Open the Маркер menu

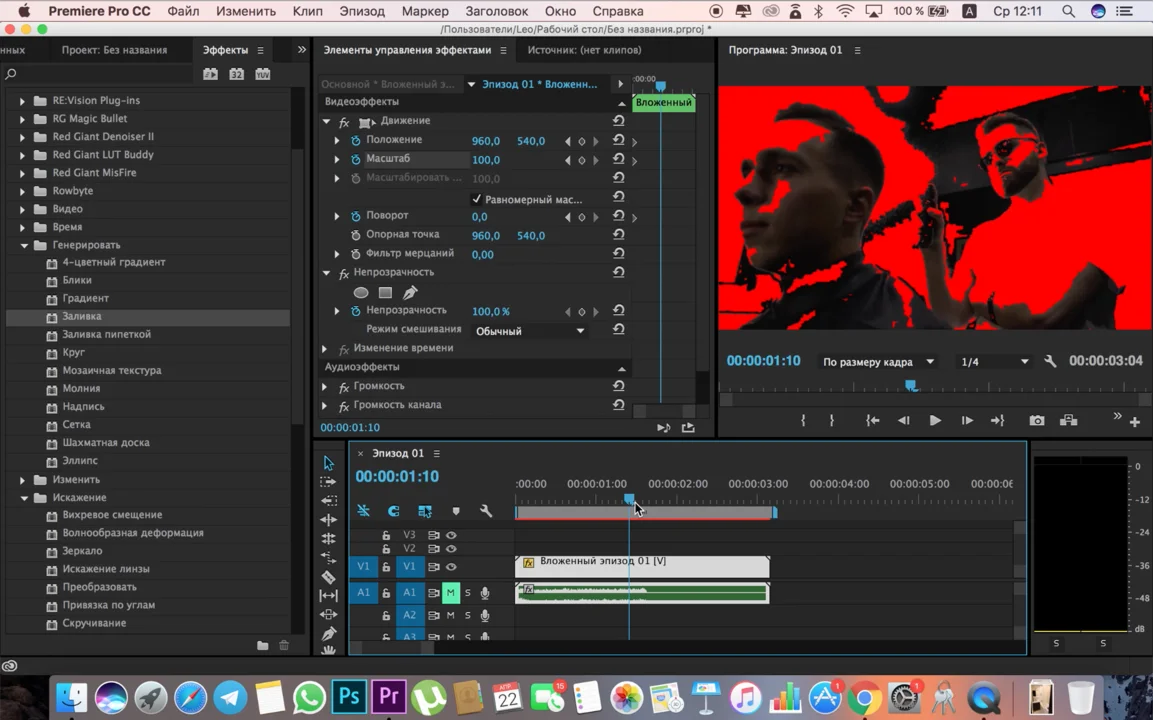click(x=425, y=11)
